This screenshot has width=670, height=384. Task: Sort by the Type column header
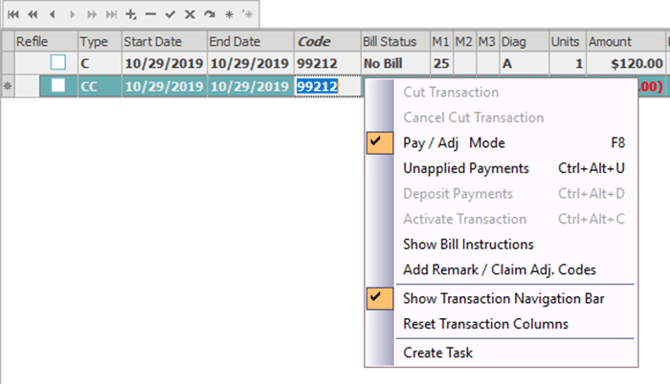click(100, 41)
